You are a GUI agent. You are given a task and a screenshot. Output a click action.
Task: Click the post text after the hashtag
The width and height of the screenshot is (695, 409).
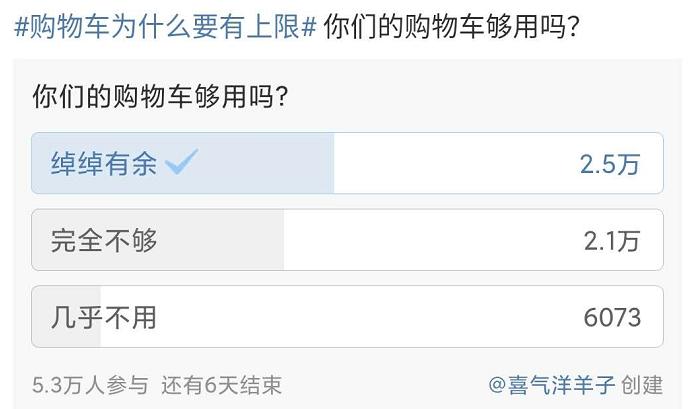click(451, 27)
